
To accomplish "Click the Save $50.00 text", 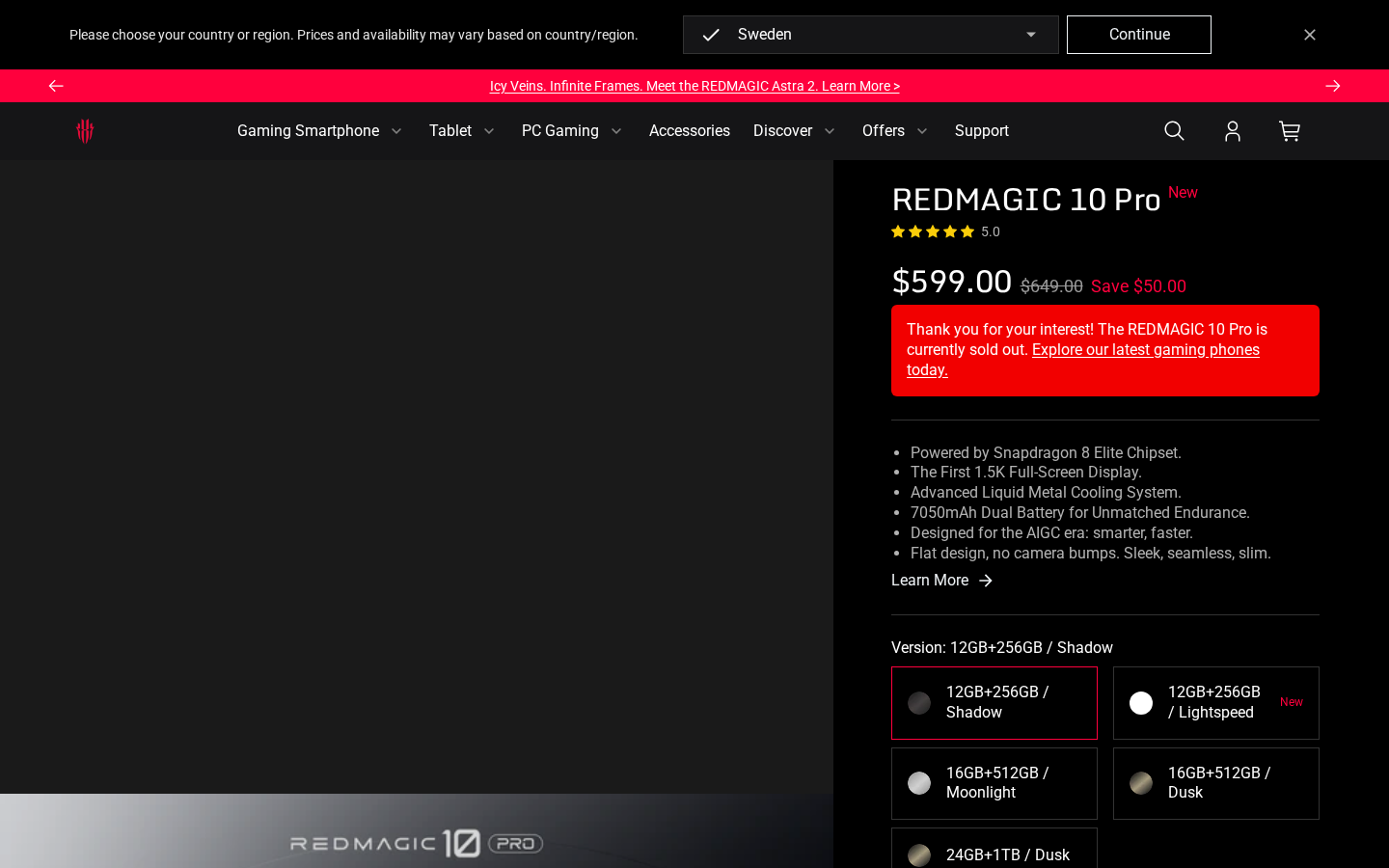I will tap(1138, 286).
